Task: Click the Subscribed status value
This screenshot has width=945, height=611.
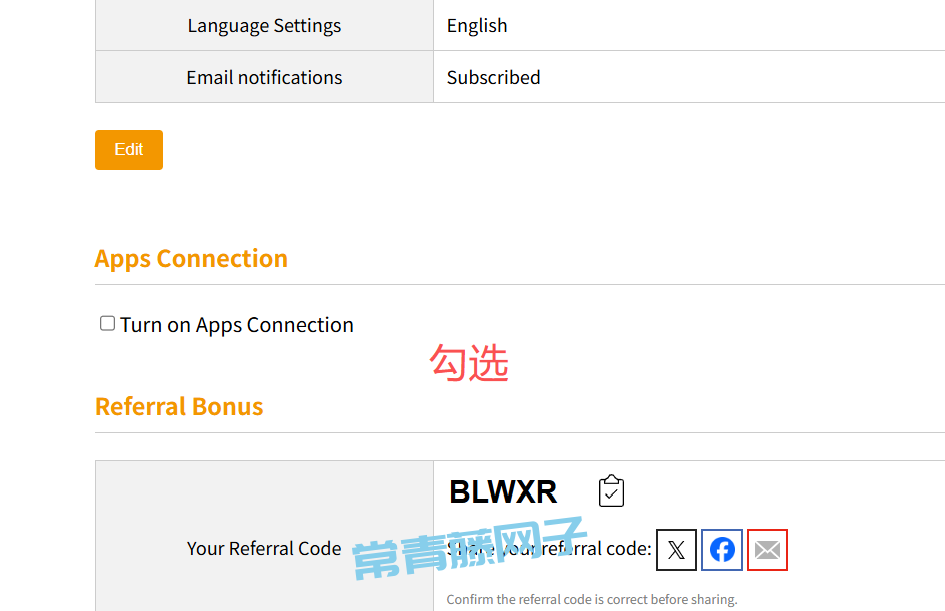Action: point(493,77)
